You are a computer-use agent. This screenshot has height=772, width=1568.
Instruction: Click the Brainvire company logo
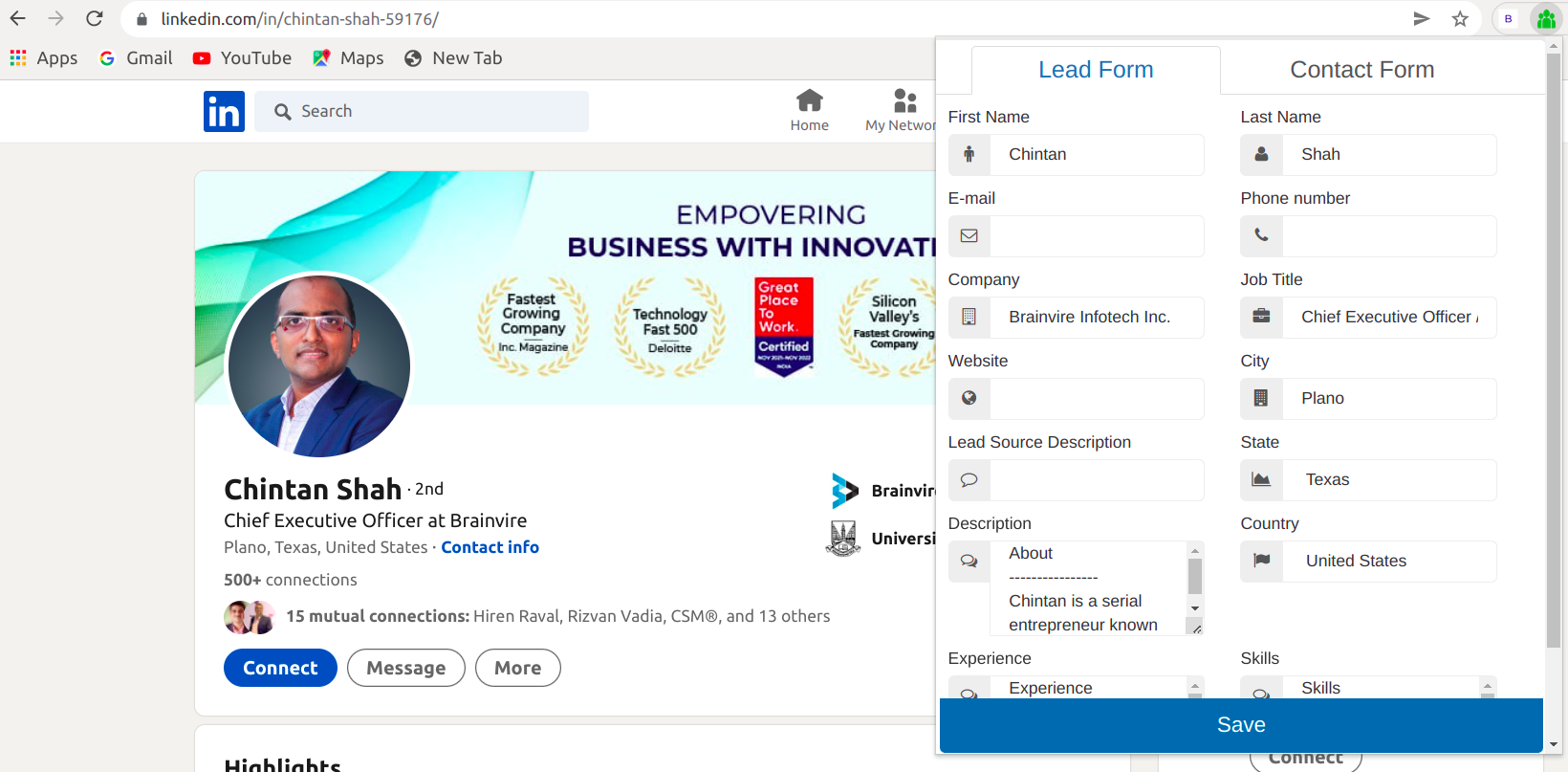click(845, 491)
